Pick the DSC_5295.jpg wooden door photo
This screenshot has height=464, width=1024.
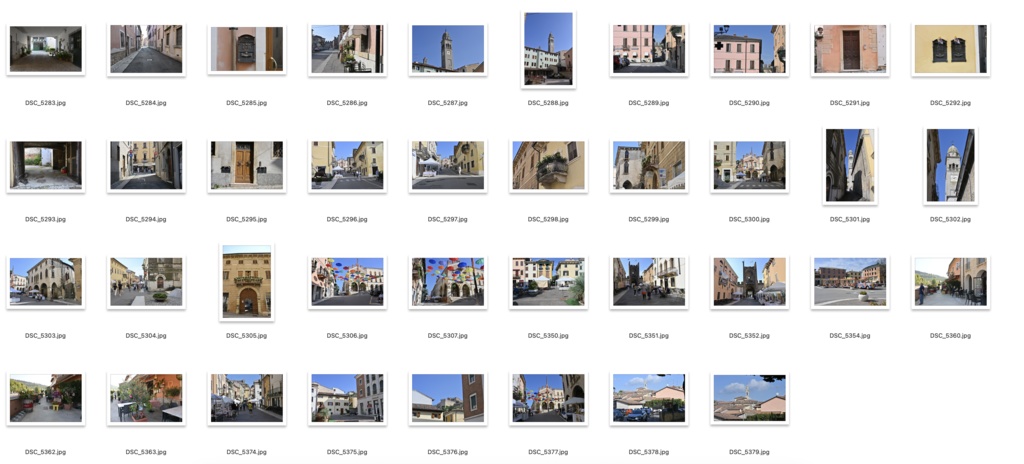coord(247,165)
